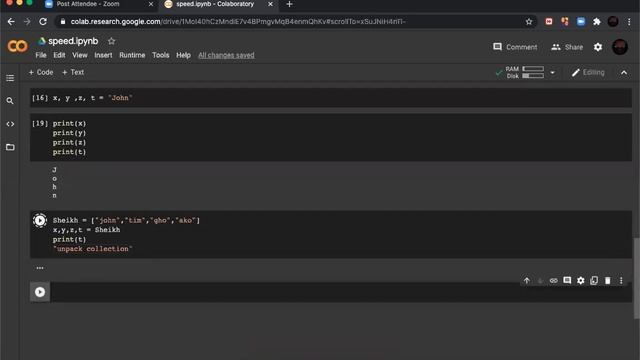Open the Runtime menu
Screen dimensions: 640x360
click(132, 55)
